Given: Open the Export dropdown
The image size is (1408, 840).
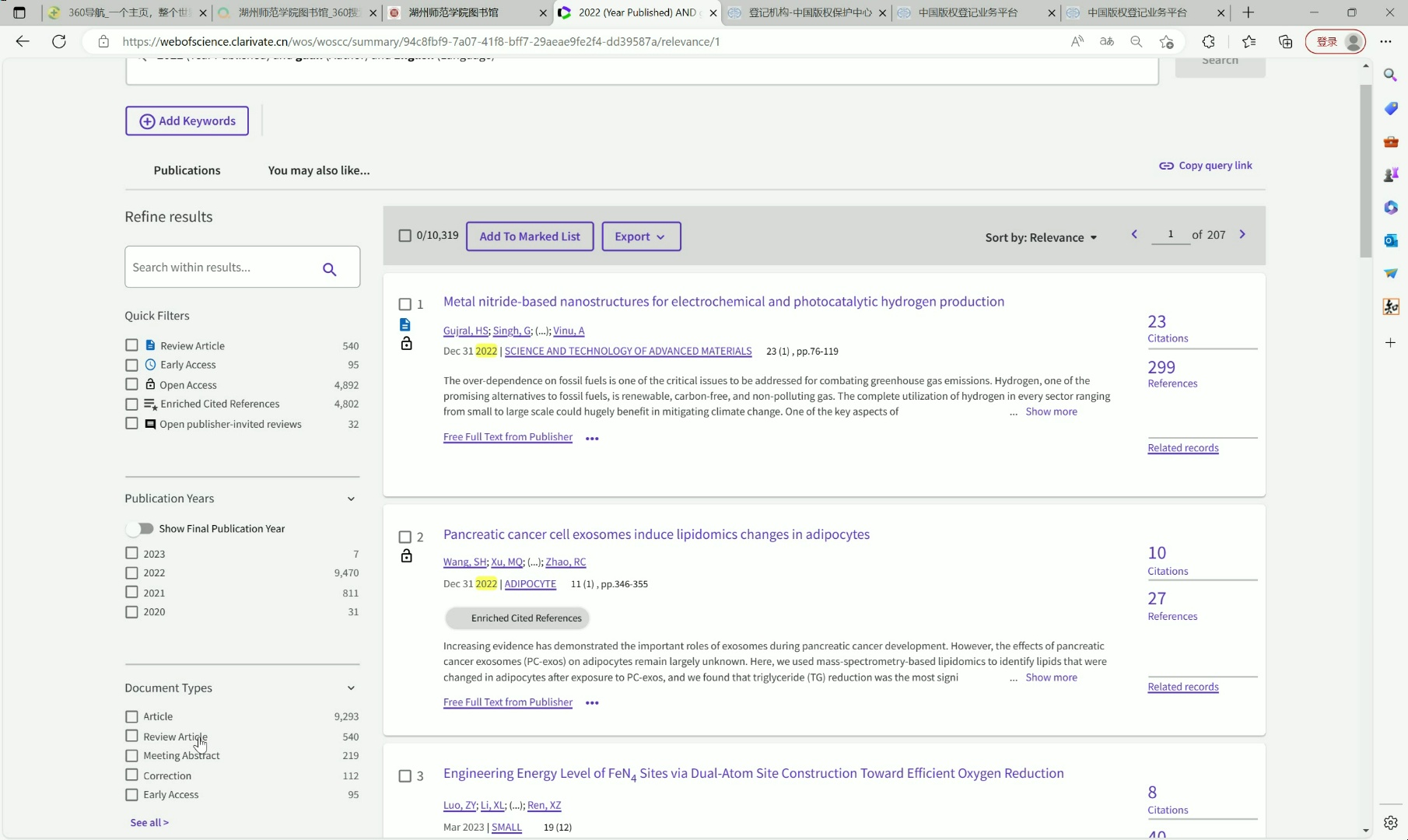Looking at the screenshot, I should [x=641, y=236].
